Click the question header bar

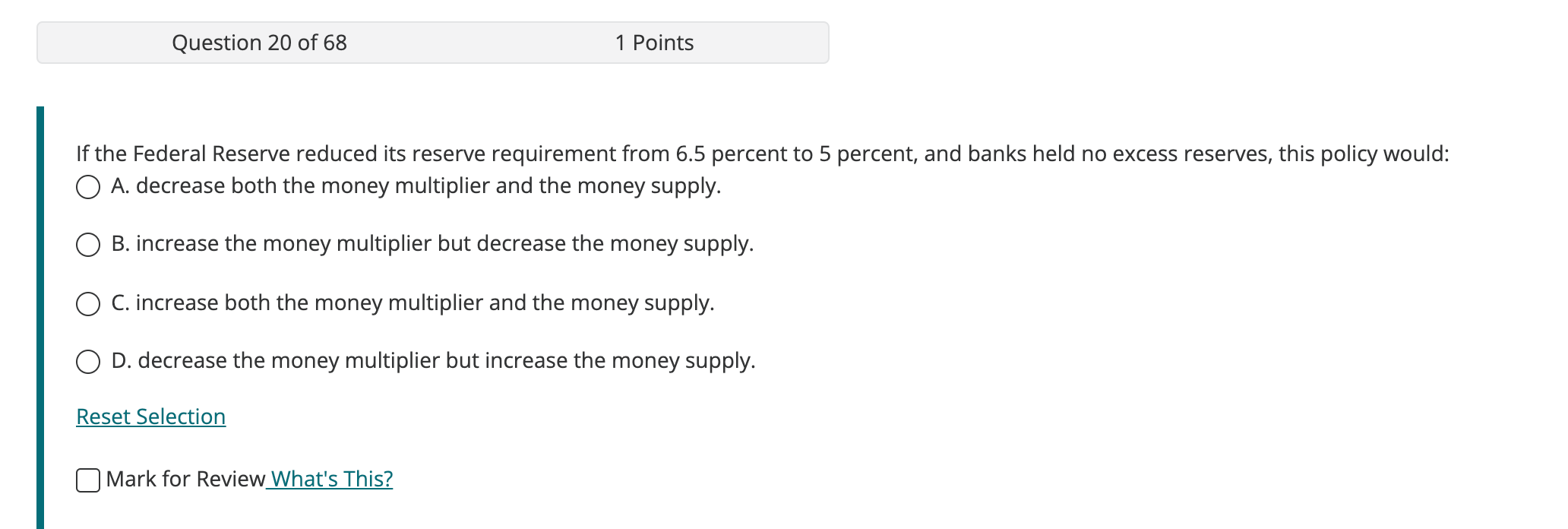click(432, 43)
